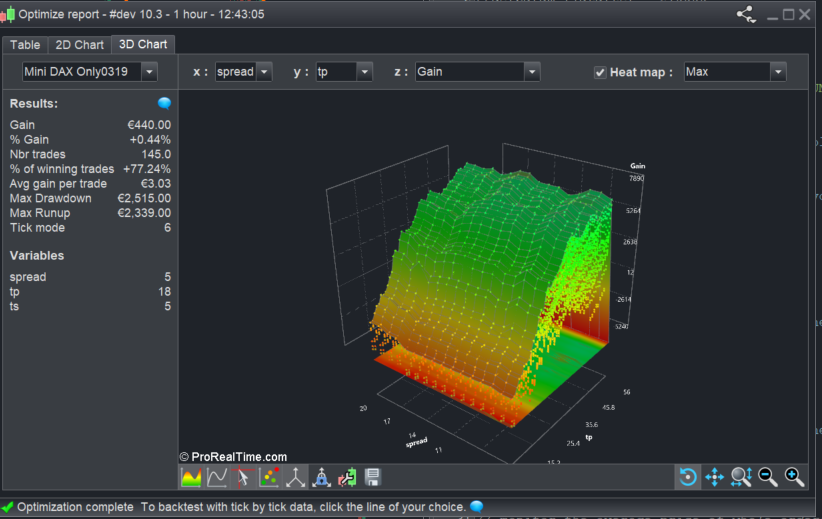
Task: Click the zoom in magnifier
Action: 794,477
